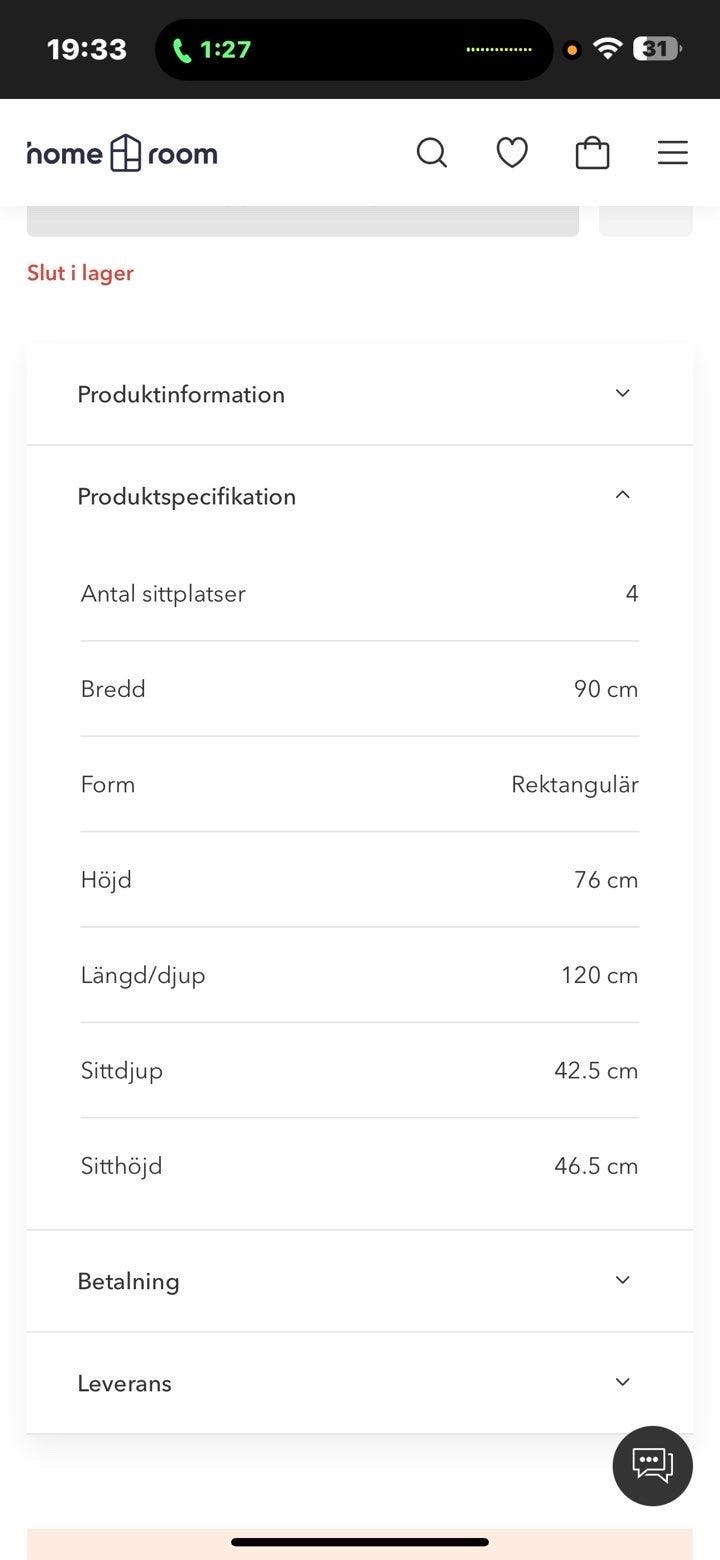
Task: Tap the Leverans section heading
Action: click(x=124, y=1383)
